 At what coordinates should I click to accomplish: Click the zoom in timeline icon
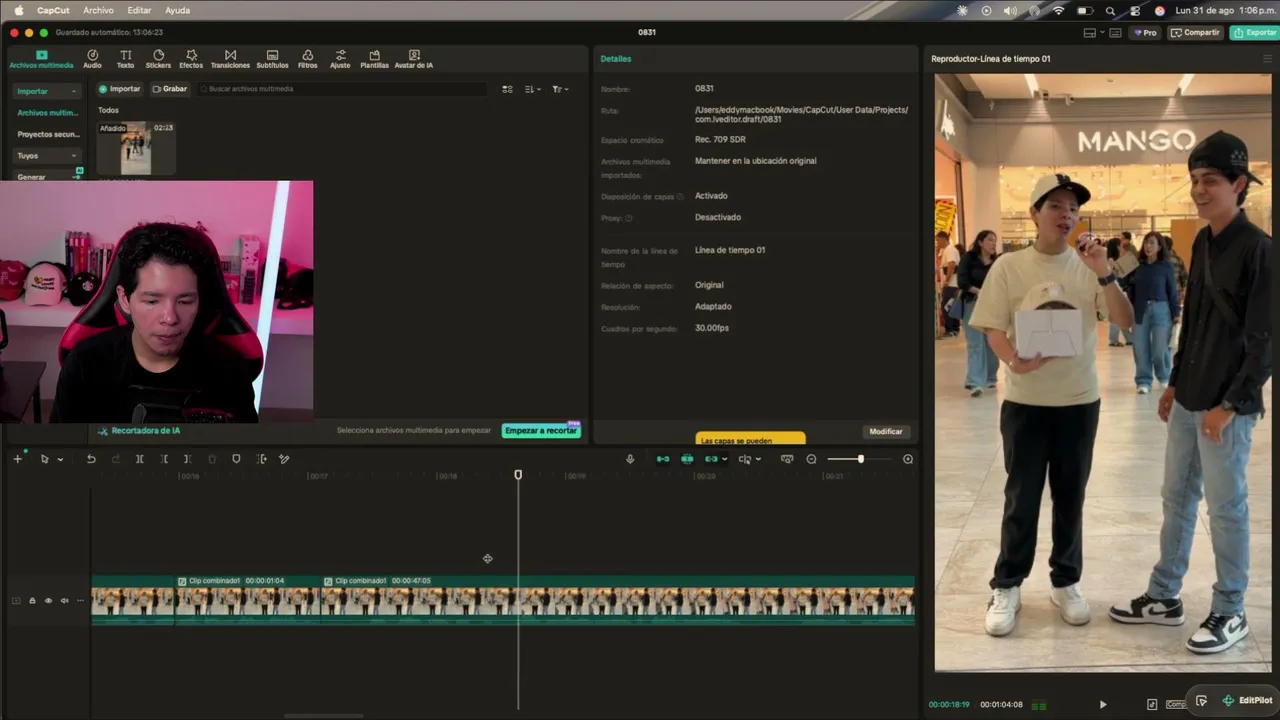click(x=908, y=459)
